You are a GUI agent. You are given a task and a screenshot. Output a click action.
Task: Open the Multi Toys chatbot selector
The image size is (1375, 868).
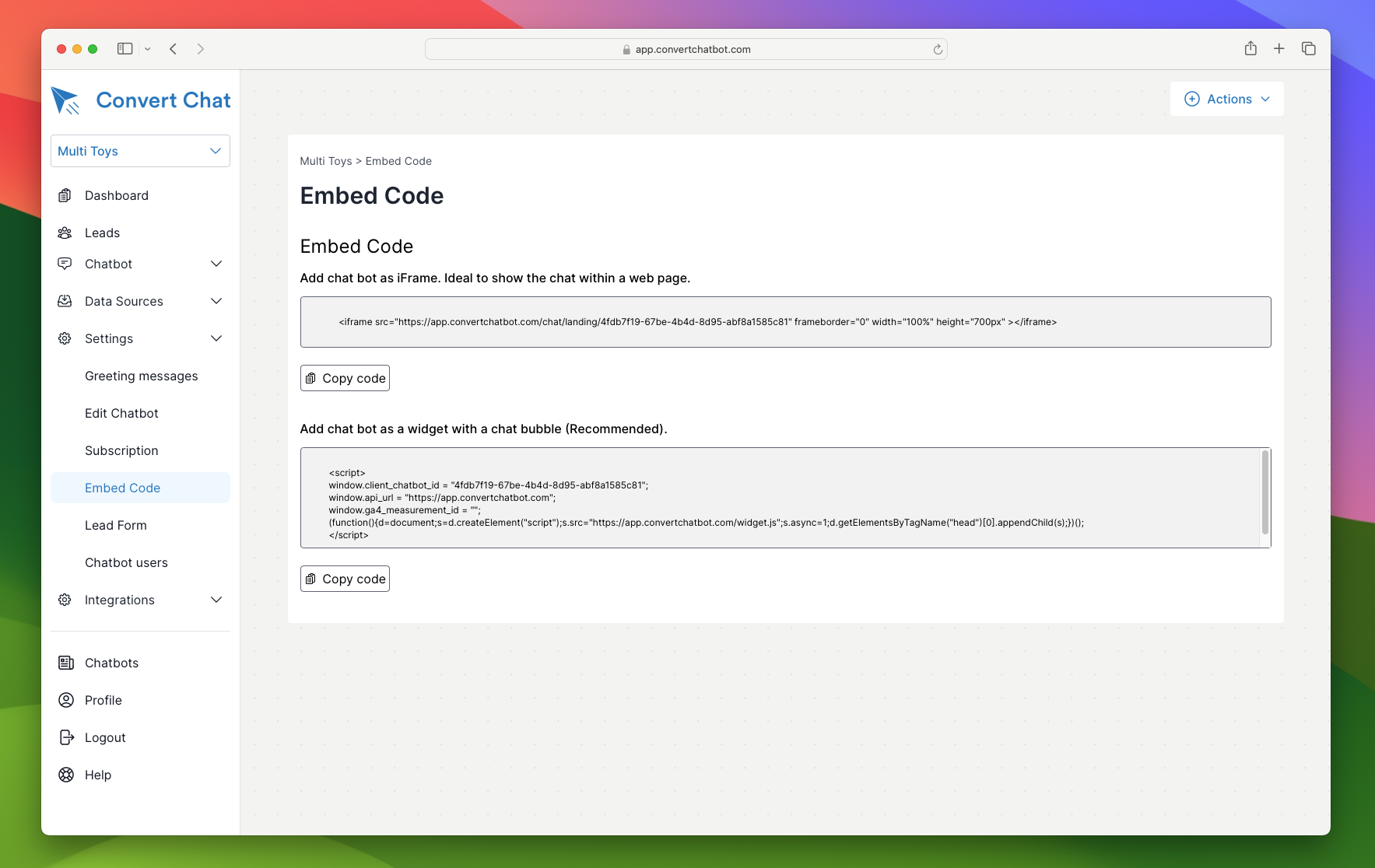pos(140,151)
